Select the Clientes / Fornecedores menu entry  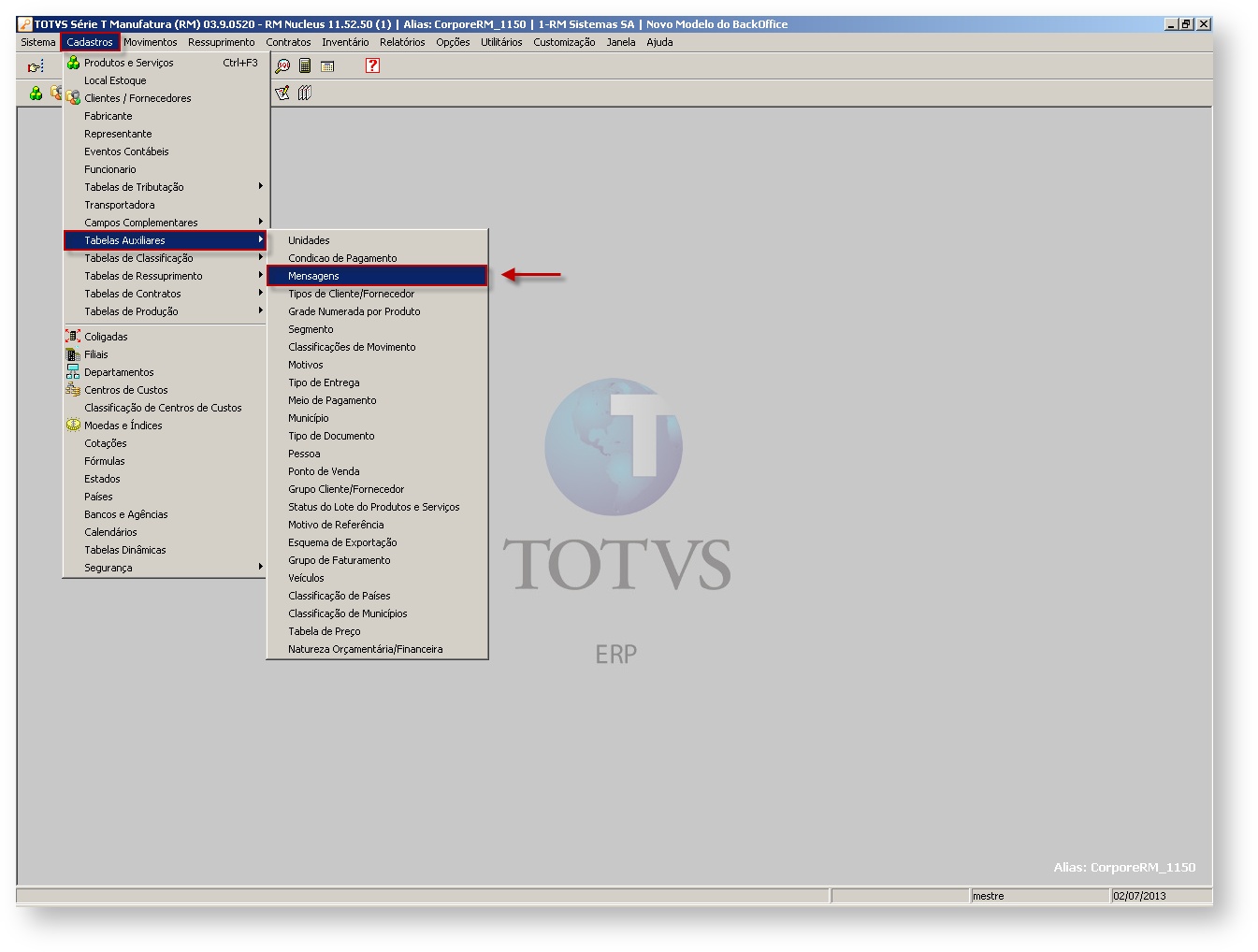(166, 98)
